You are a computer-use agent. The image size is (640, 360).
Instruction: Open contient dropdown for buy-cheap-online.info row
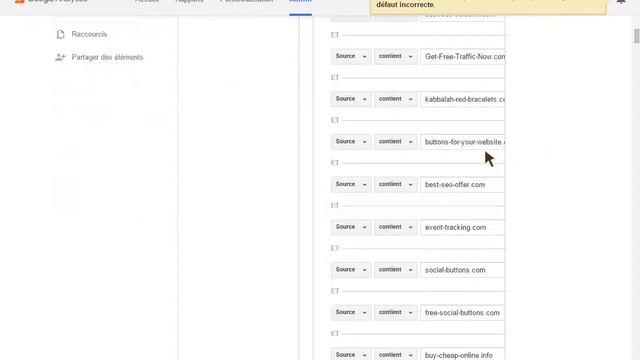tap(396, 354)
